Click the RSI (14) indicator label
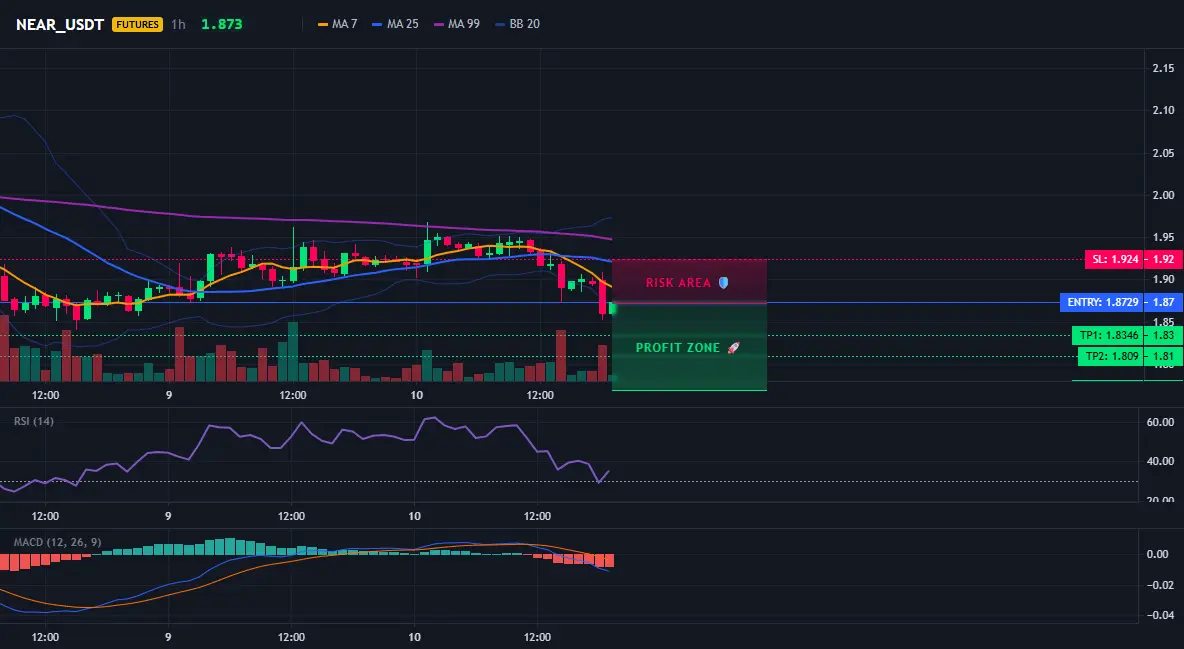 coord(34,421)
